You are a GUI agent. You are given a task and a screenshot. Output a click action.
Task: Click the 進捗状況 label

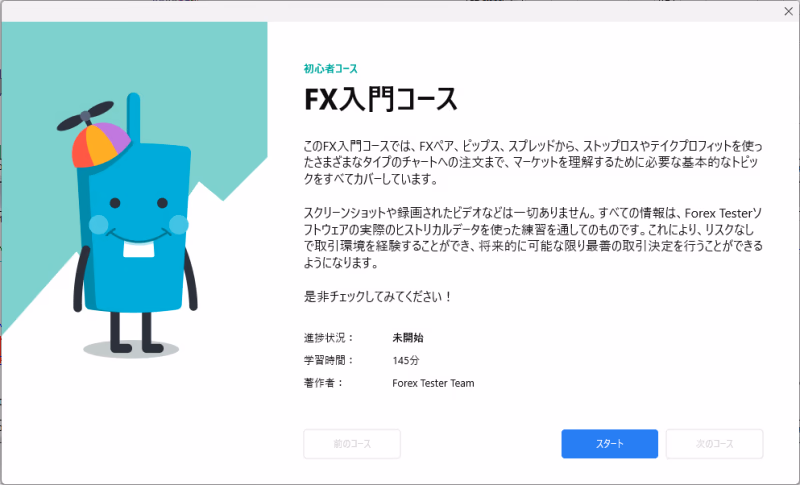click(328, 338)
